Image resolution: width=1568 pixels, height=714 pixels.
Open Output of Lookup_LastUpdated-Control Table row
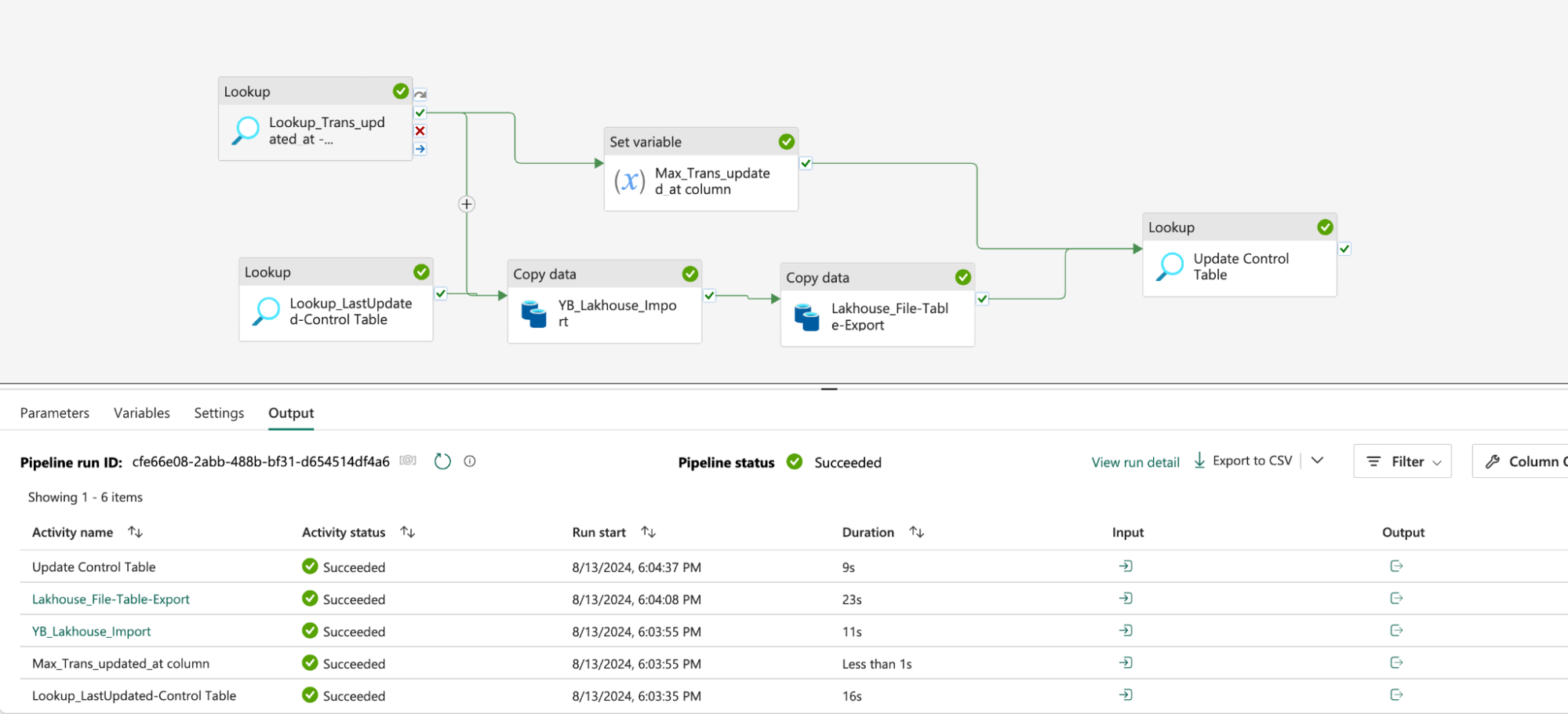point(1396,695)
